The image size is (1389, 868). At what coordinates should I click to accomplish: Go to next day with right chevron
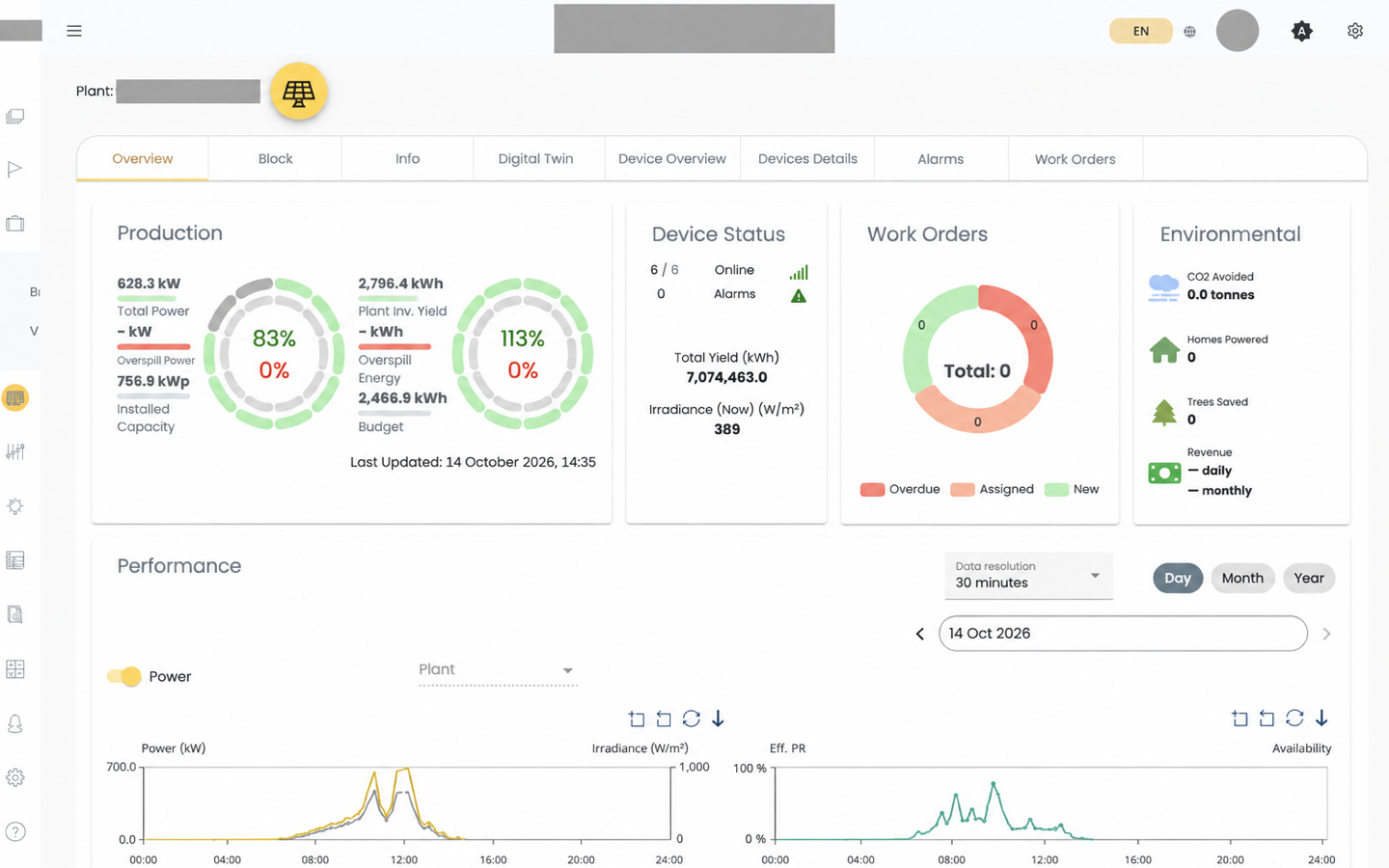click(1326, 634)
